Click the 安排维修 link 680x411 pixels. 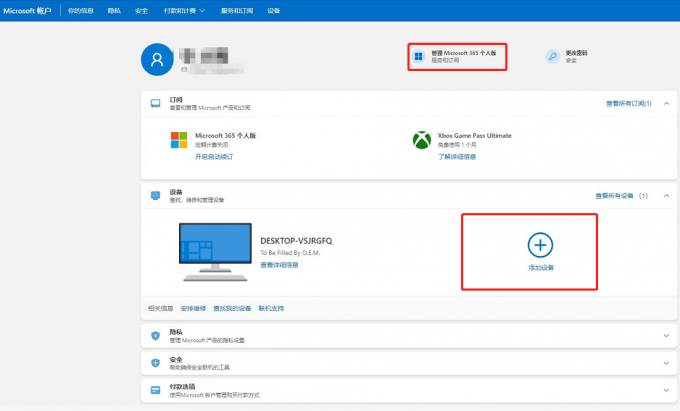[193, 308]
